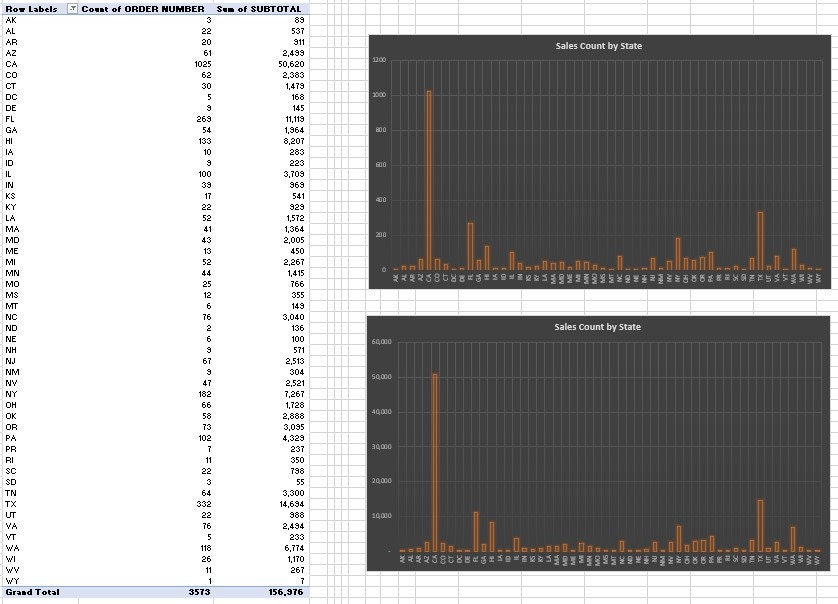Select the Sum of SUBTOTAL header
The height and width of the screenshot is (604, 838).
[x=259, y=9]
